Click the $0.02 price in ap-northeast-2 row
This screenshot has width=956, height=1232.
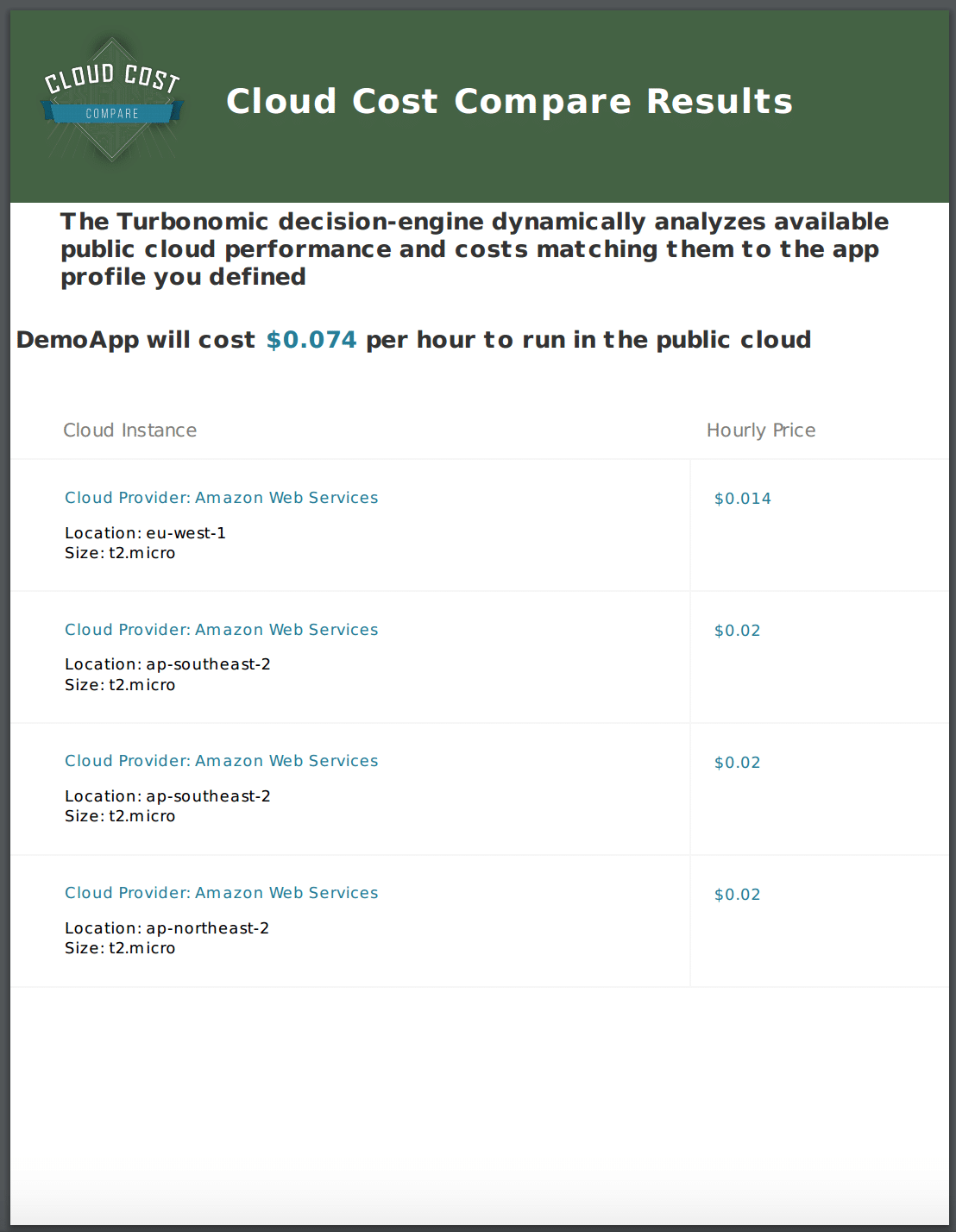(x=738, y=895)
